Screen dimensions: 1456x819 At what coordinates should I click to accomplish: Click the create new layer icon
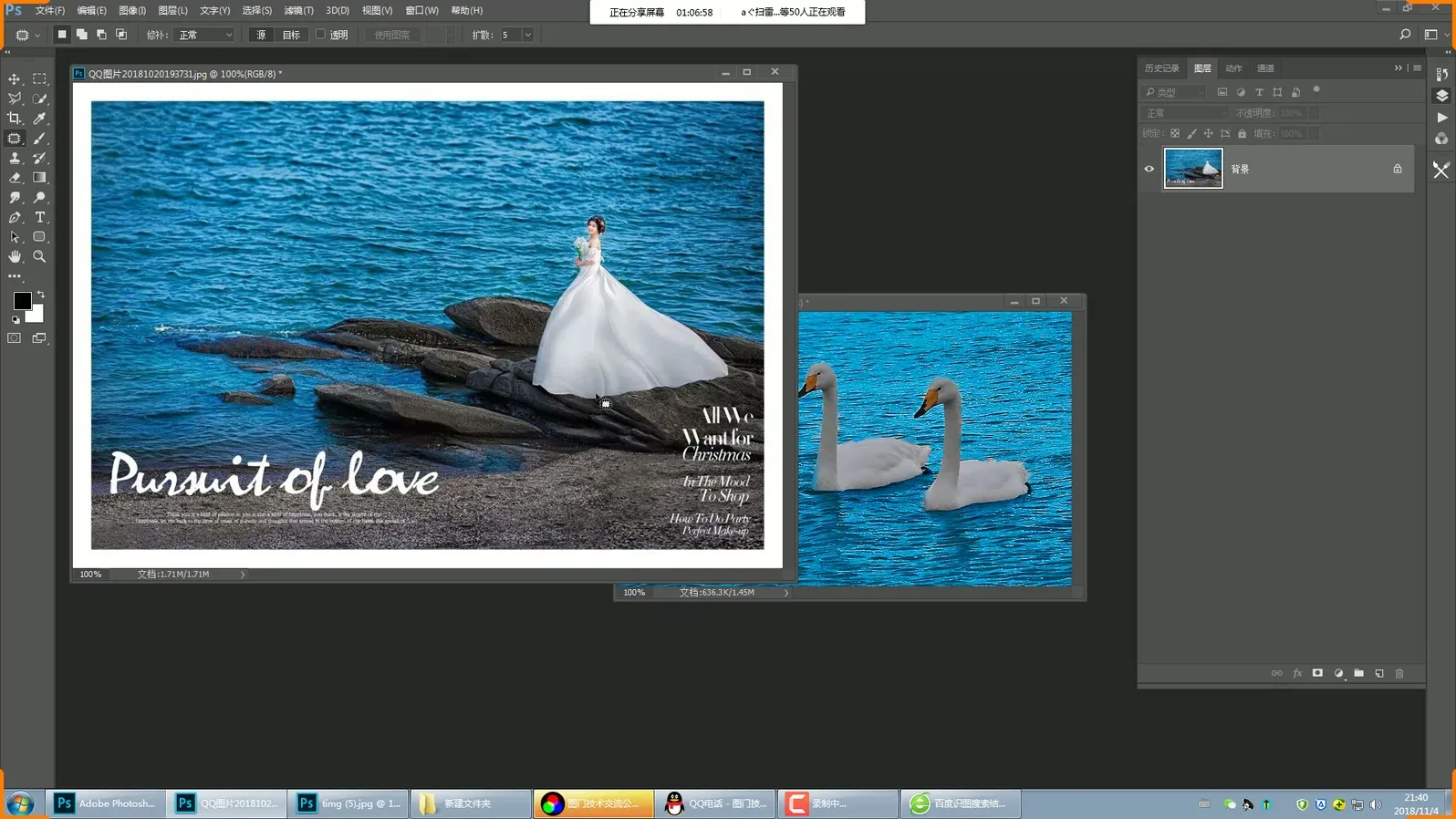point(1379,674)
